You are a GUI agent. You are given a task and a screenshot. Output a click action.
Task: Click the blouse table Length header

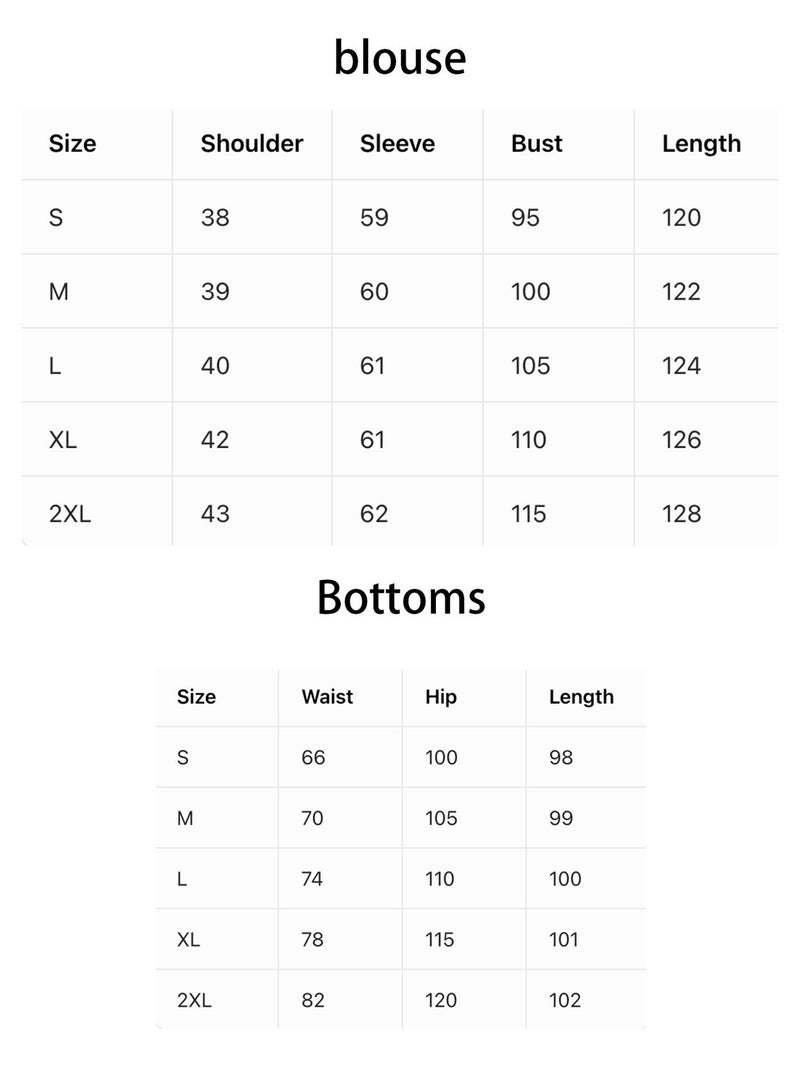[x=701, y=144]
